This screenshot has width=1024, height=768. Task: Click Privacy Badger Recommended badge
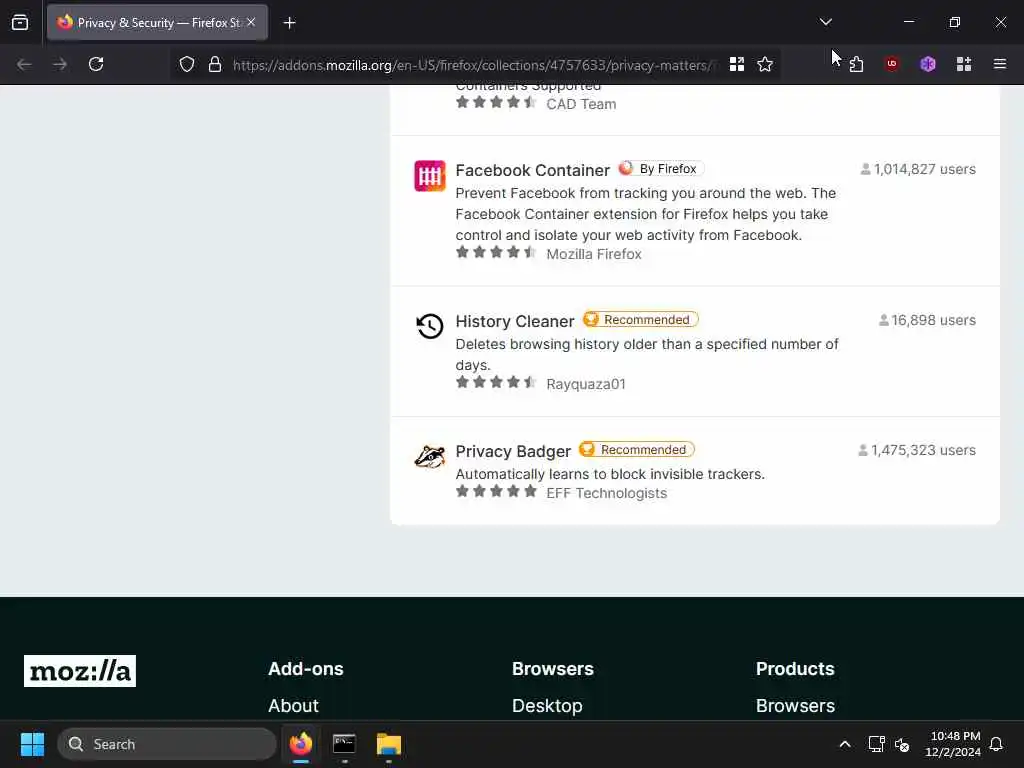(637, 449)
